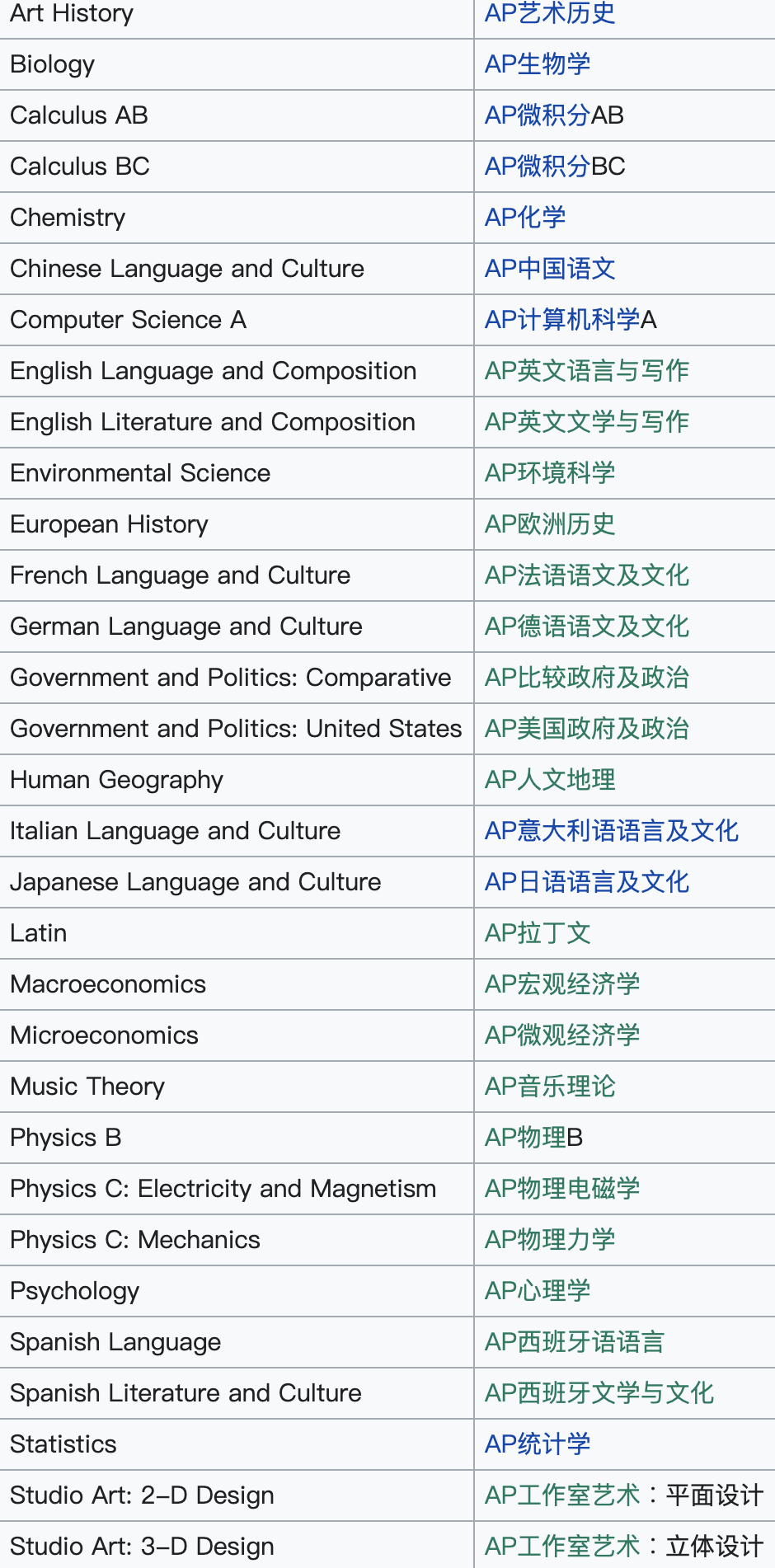
Task: Select Physics C: Electricity and Magnetism cell
Action: pos(237,1189)
